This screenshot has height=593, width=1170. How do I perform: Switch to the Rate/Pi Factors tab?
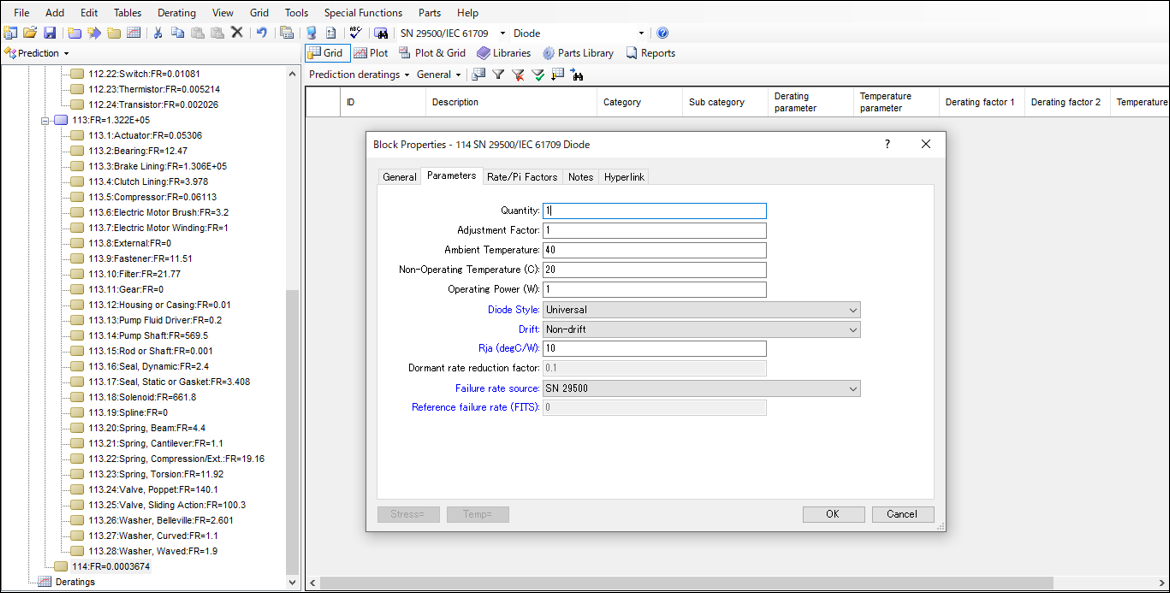click(x=521, y=177)
